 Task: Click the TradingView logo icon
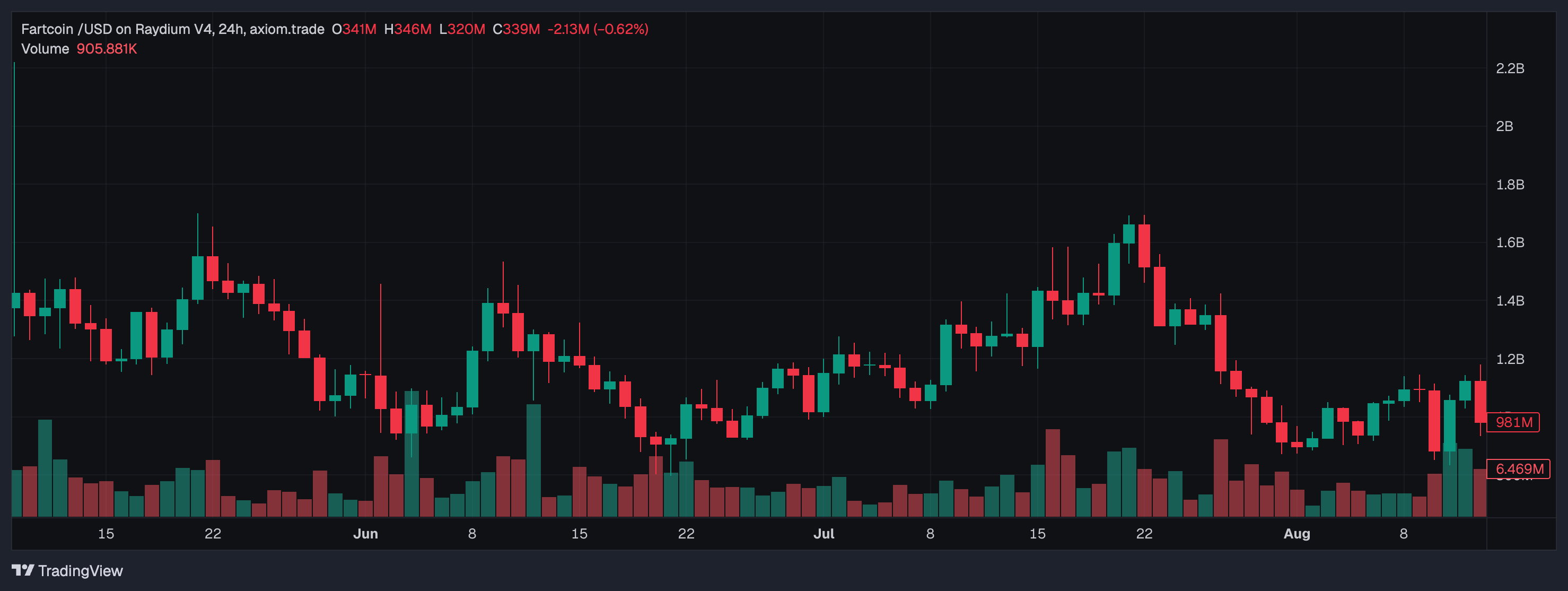click(x=22, y=570)
